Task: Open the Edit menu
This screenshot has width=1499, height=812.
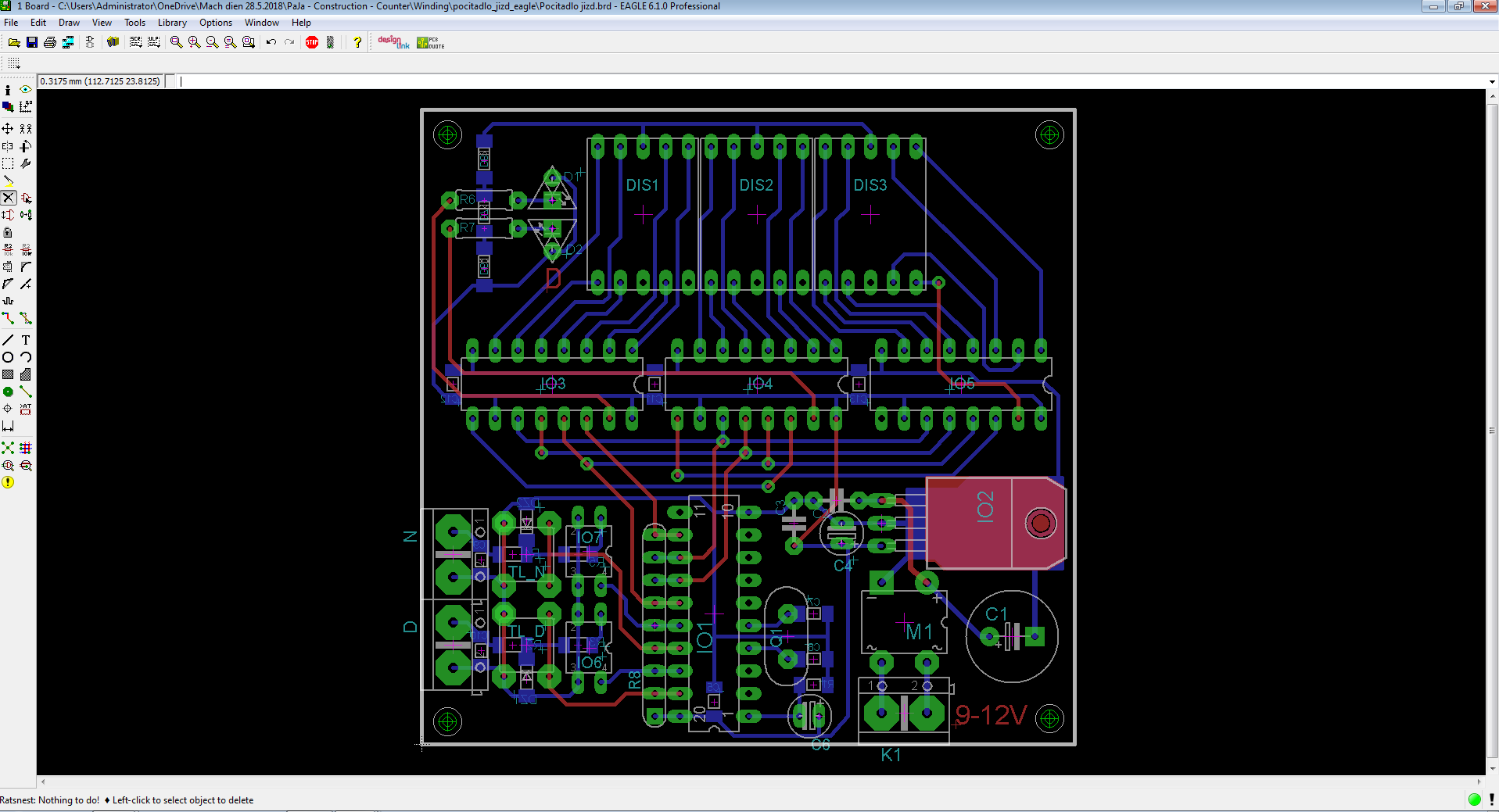Action: click(x=38, y=23)
